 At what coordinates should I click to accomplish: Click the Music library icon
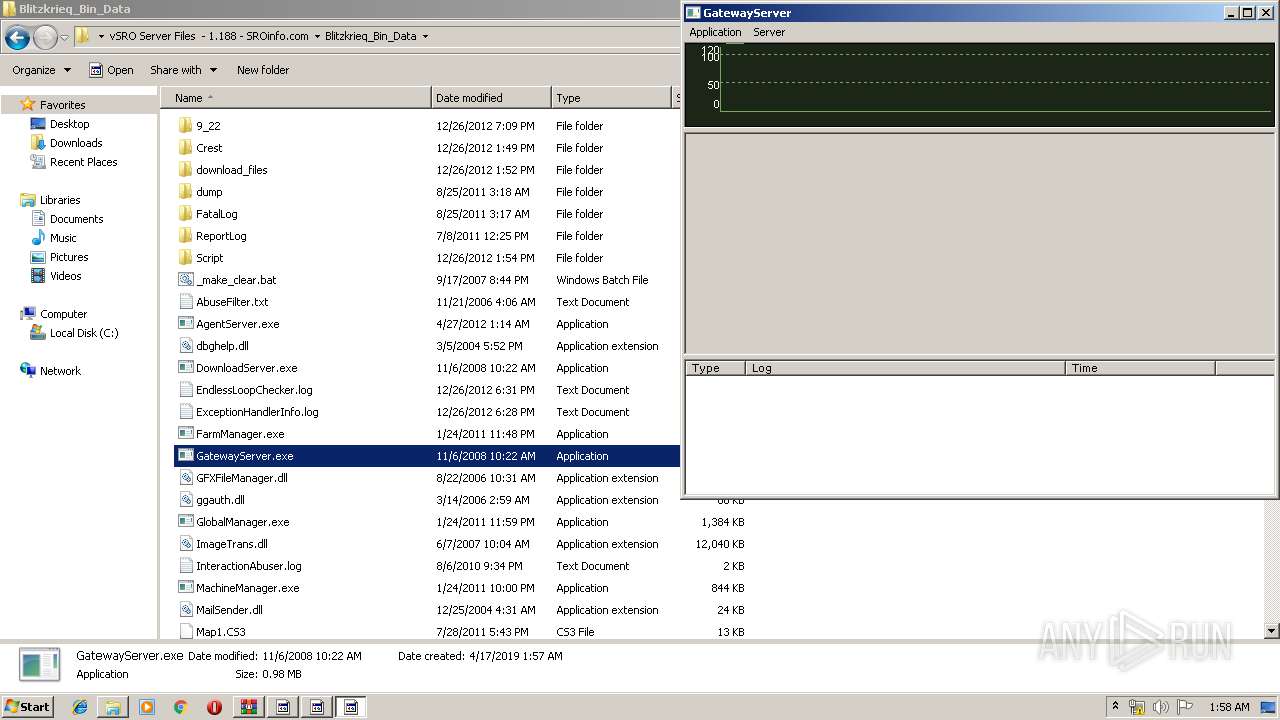tap(38, 238)
